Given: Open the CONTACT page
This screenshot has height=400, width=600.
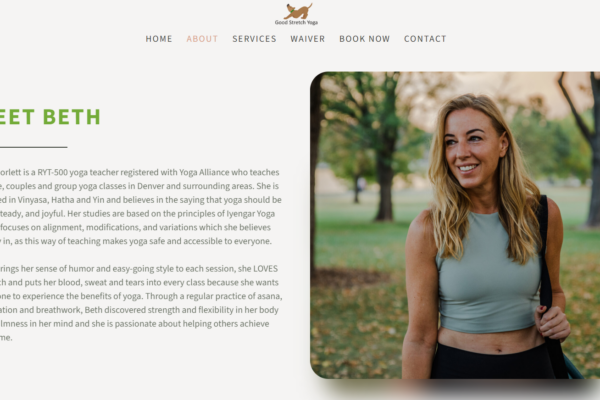Looking at the screenshot, I should coord(425,39).
